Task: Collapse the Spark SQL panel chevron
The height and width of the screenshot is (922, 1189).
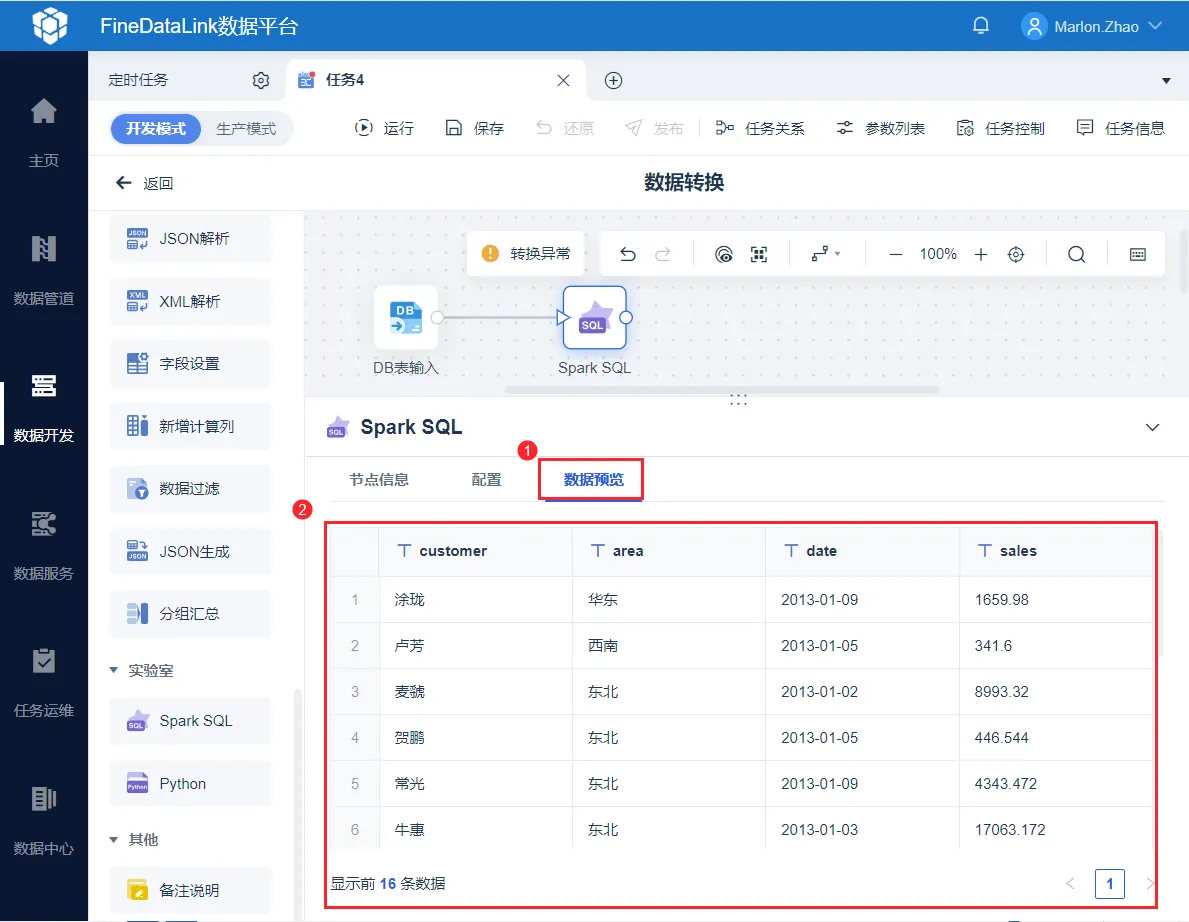Action: pos(1152,428)
